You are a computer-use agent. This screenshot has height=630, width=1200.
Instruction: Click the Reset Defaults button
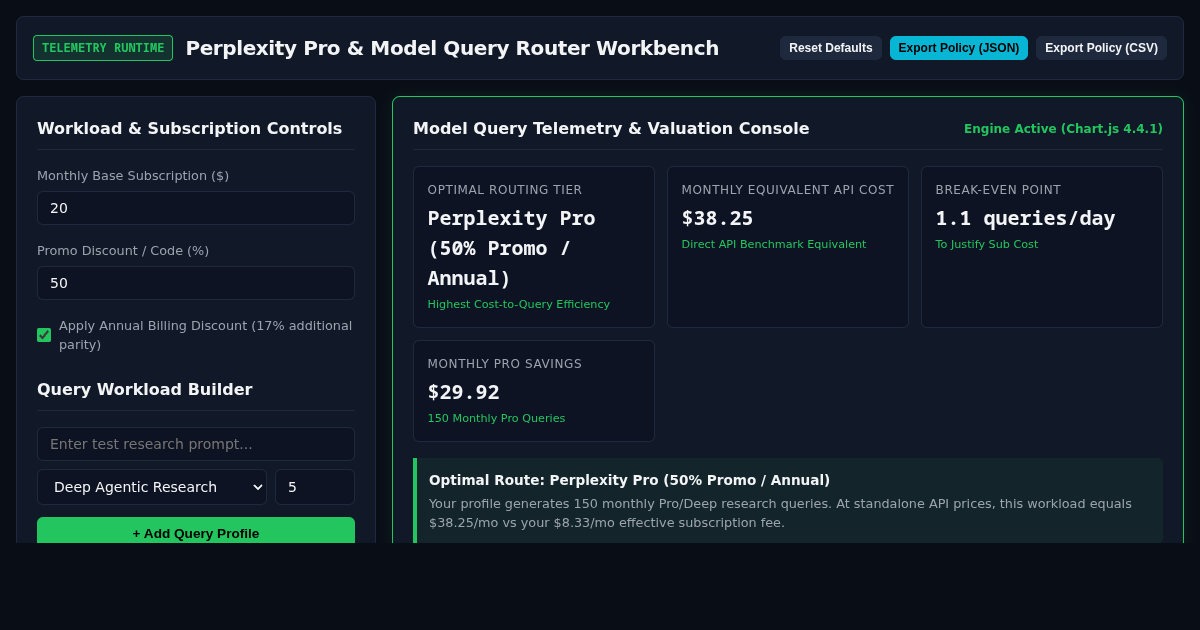coord(830,48)
